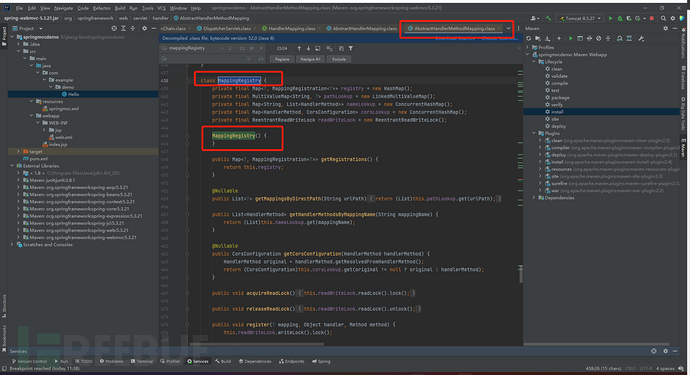Viewport: 690px width, 375px height.
Task: Toggle regex option in find bar
Action: click(261, 48)
